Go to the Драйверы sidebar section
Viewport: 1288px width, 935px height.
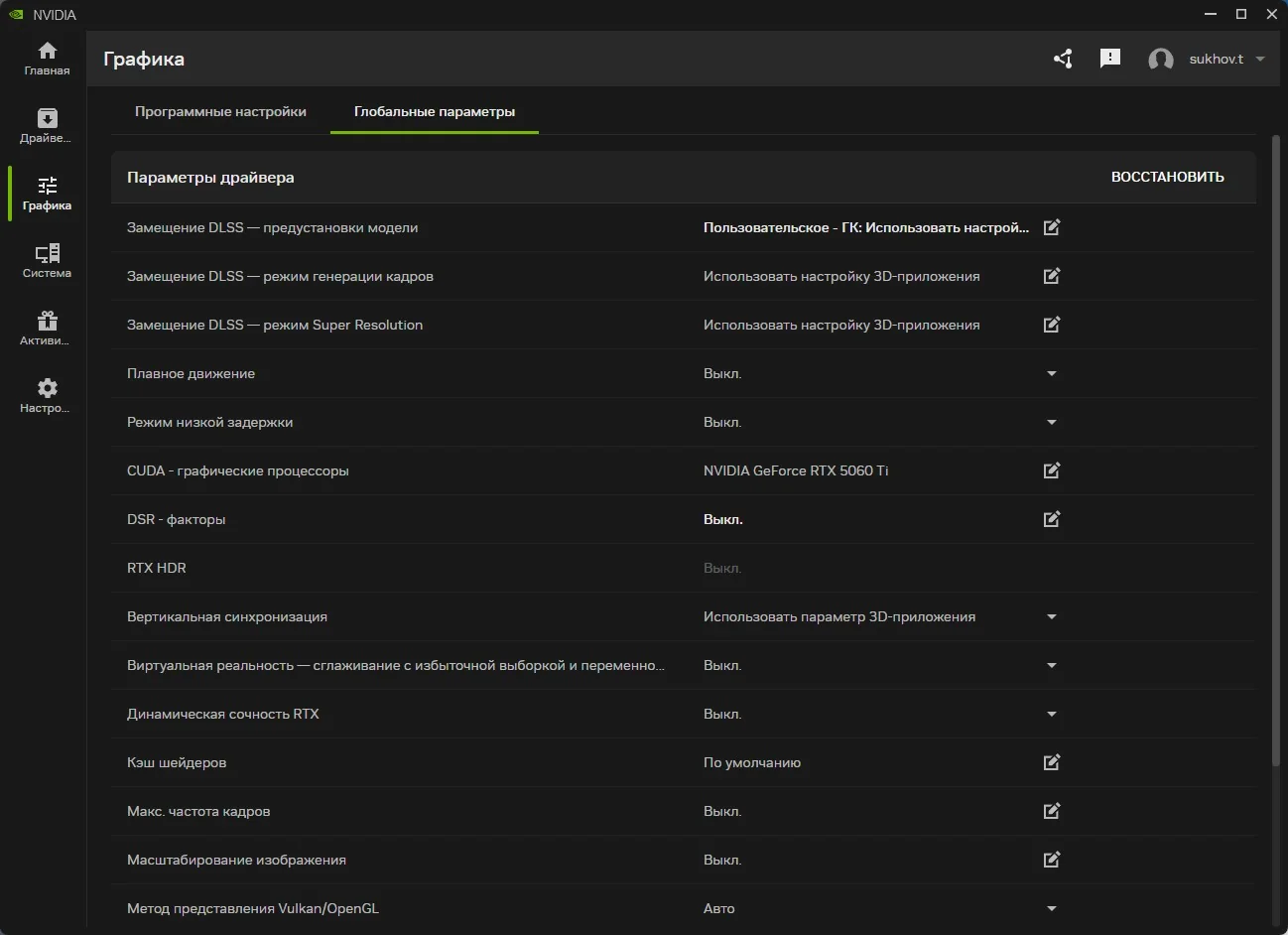click(x=47, y=126)
